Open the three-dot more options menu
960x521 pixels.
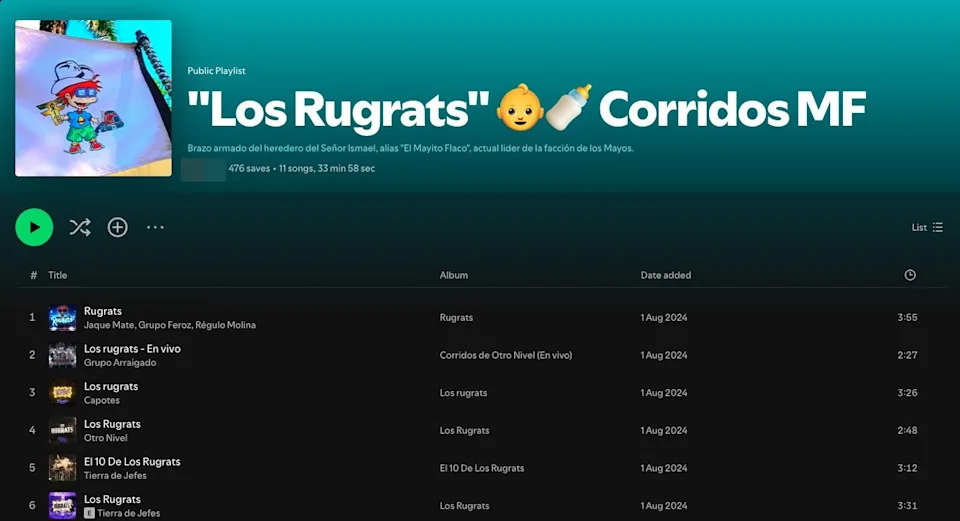[156, 227]
